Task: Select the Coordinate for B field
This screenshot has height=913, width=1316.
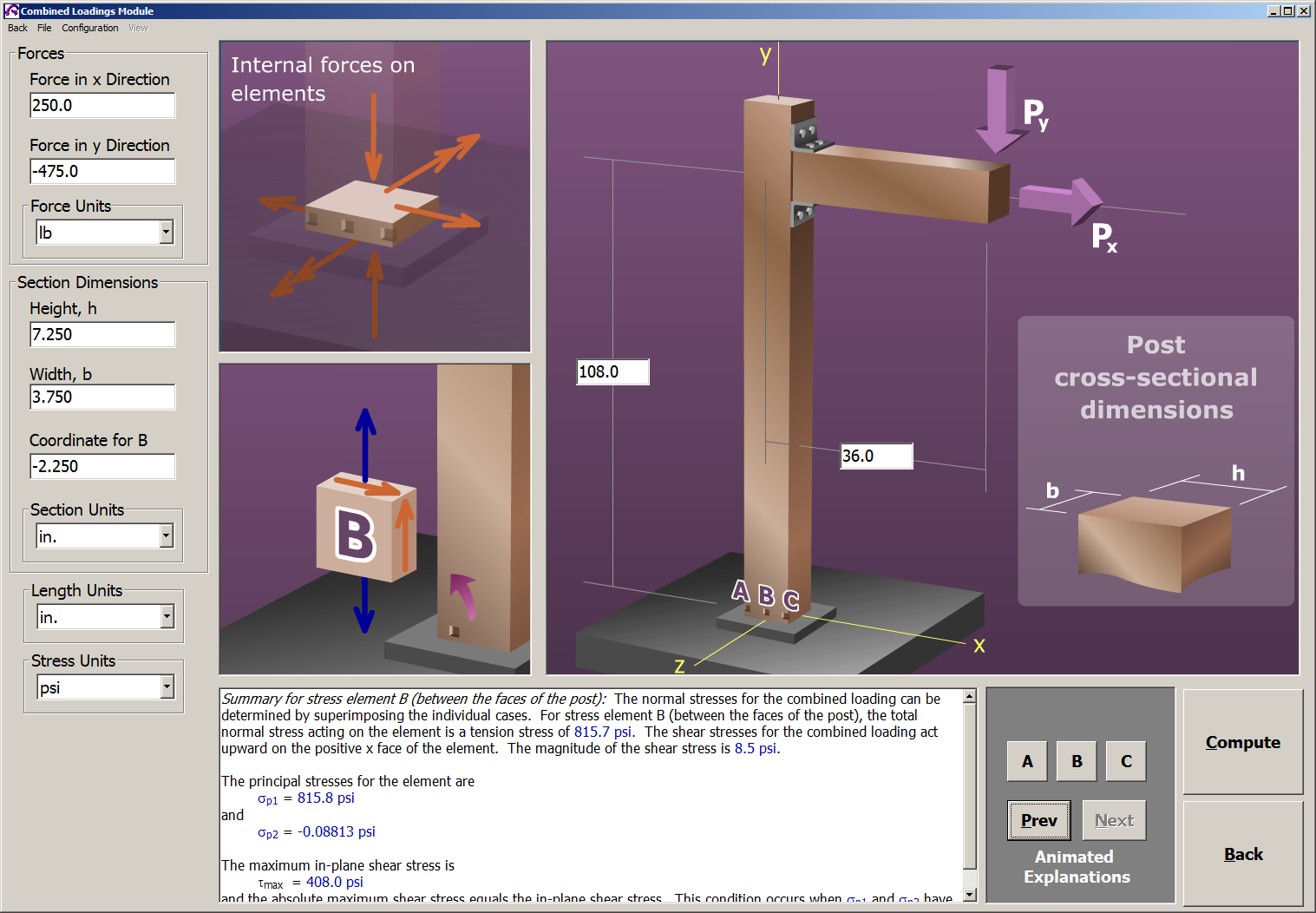Action: [x=102, y=466]
